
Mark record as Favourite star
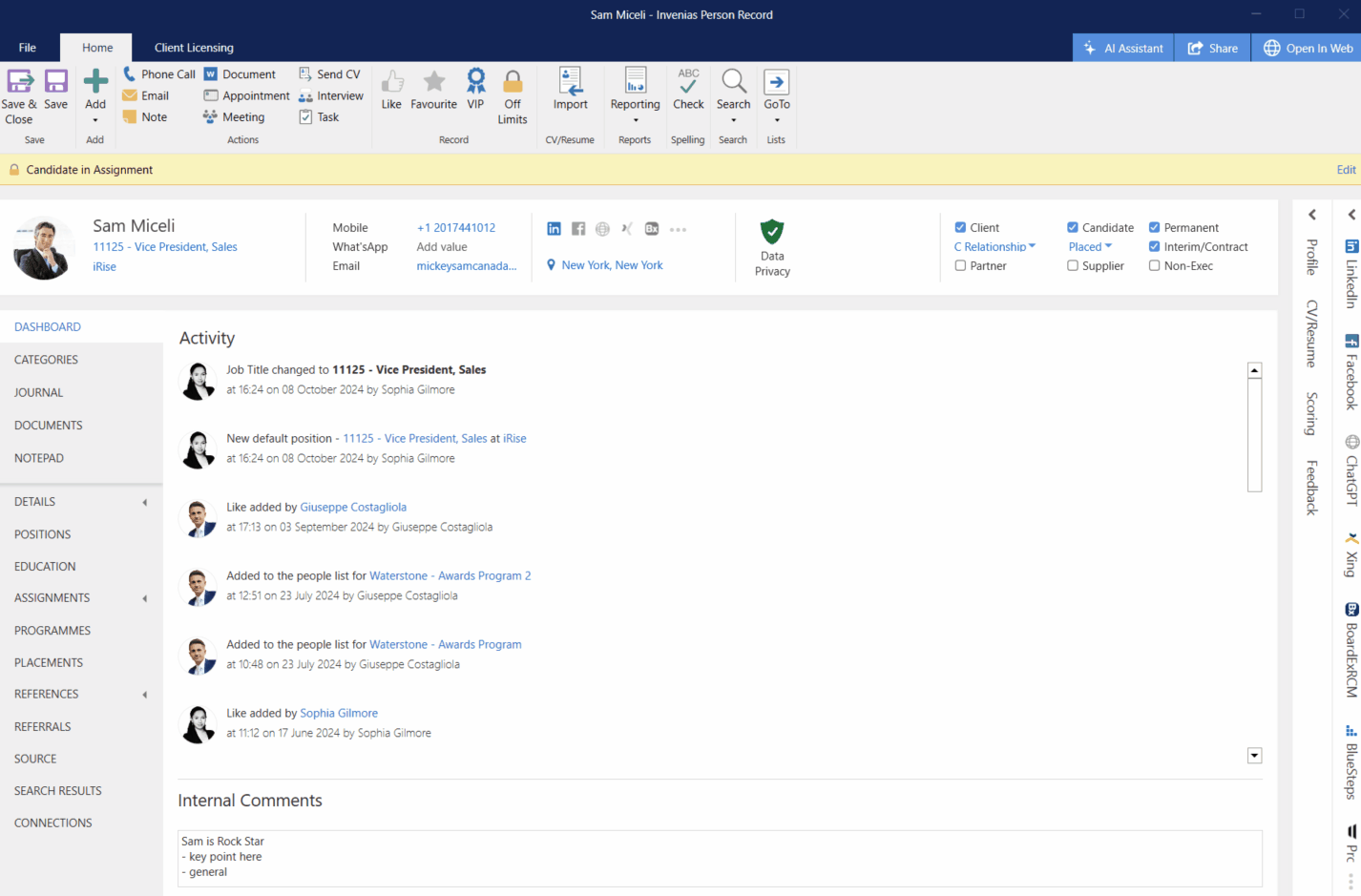coord(434,81)
